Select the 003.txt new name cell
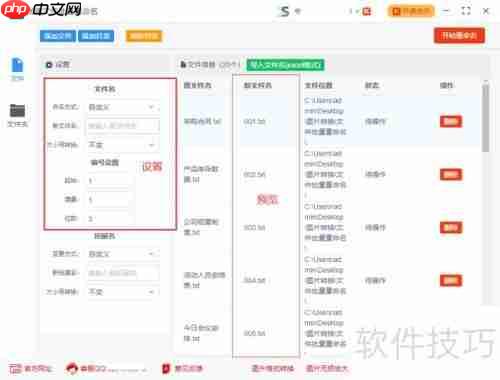The height and width of the screenshot is (380, 500). point(254,228)
